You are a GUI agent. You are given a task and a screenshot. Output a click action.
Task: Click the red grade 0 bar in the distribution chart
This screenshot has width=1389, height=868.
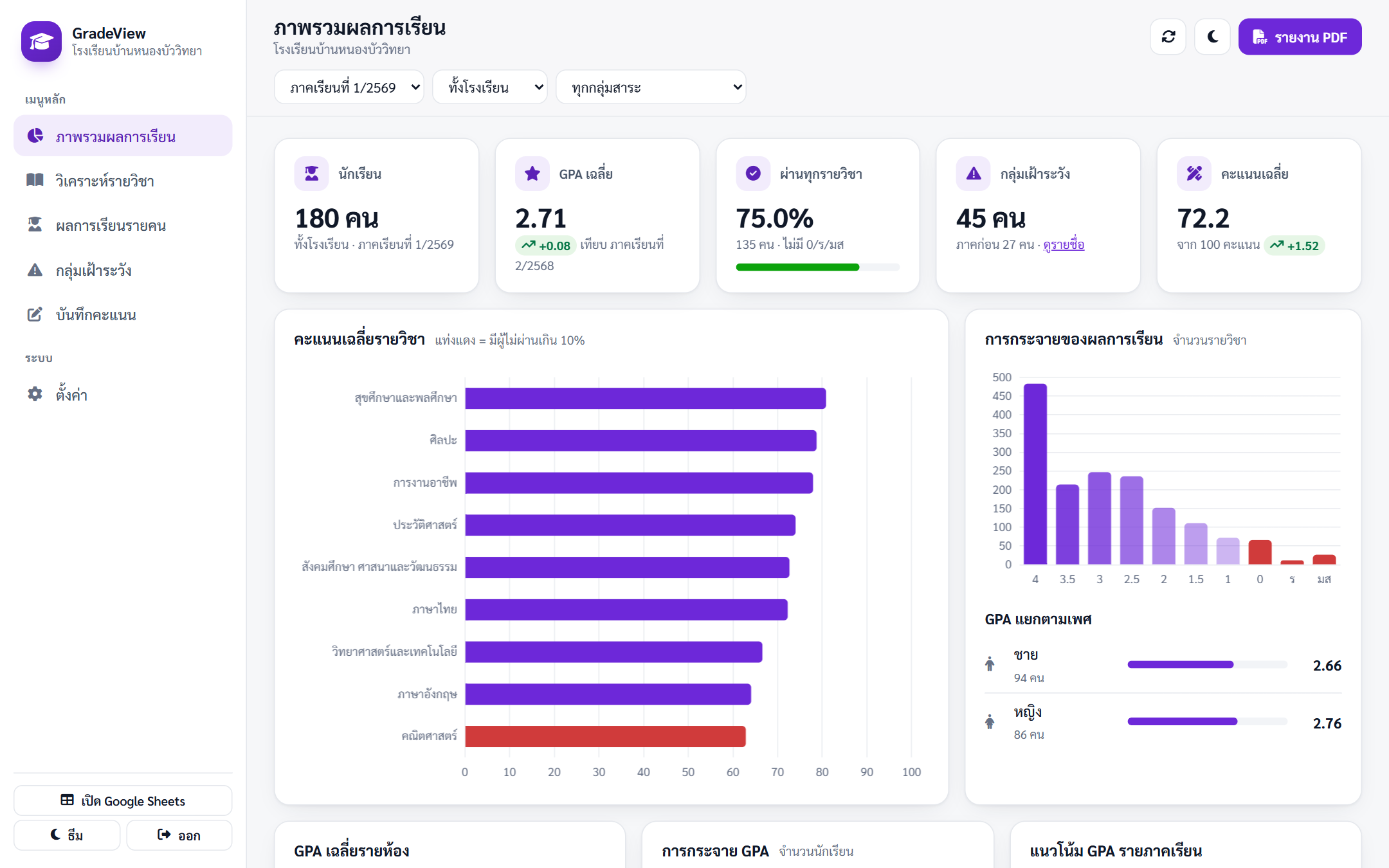pyautogui.click(x=1260, y=552)
